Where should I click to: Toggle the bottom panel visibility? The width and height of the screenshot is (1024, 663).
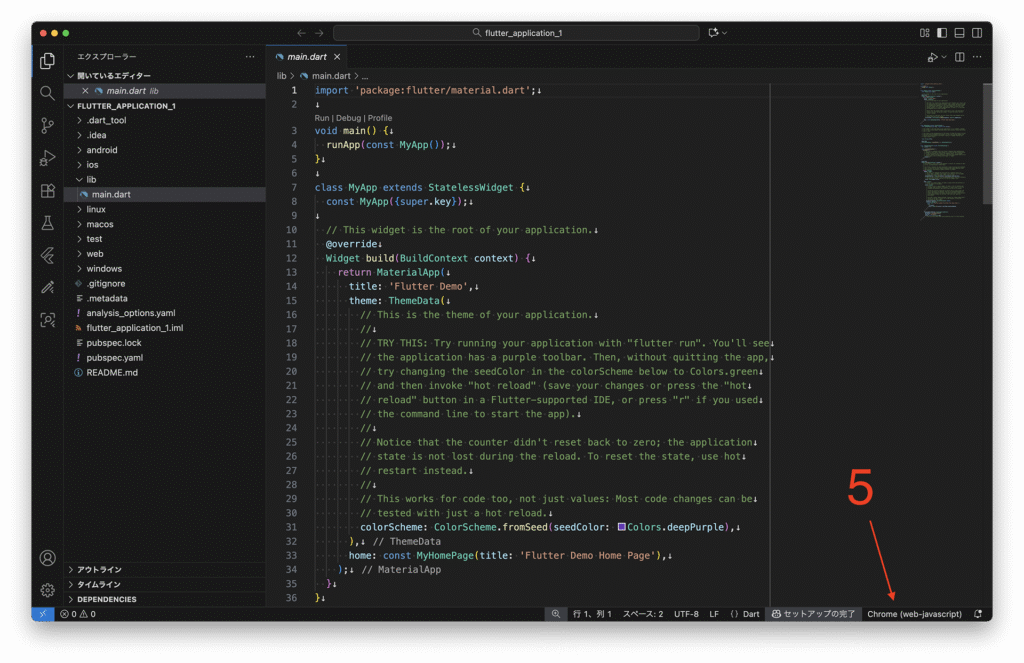click(959, 33)
